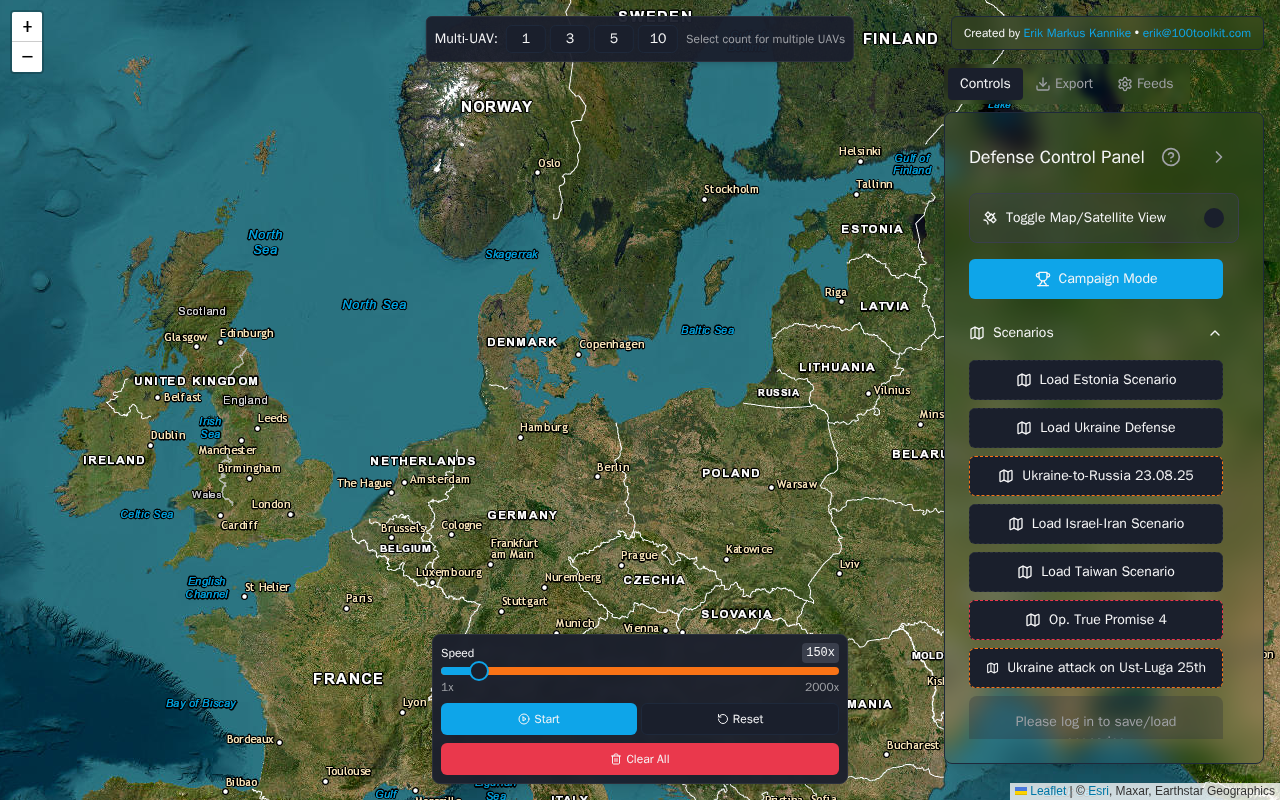Open help via the question mark icon
The height and width of the screenshot is (800, 1280).
[x=1171, y=157]
